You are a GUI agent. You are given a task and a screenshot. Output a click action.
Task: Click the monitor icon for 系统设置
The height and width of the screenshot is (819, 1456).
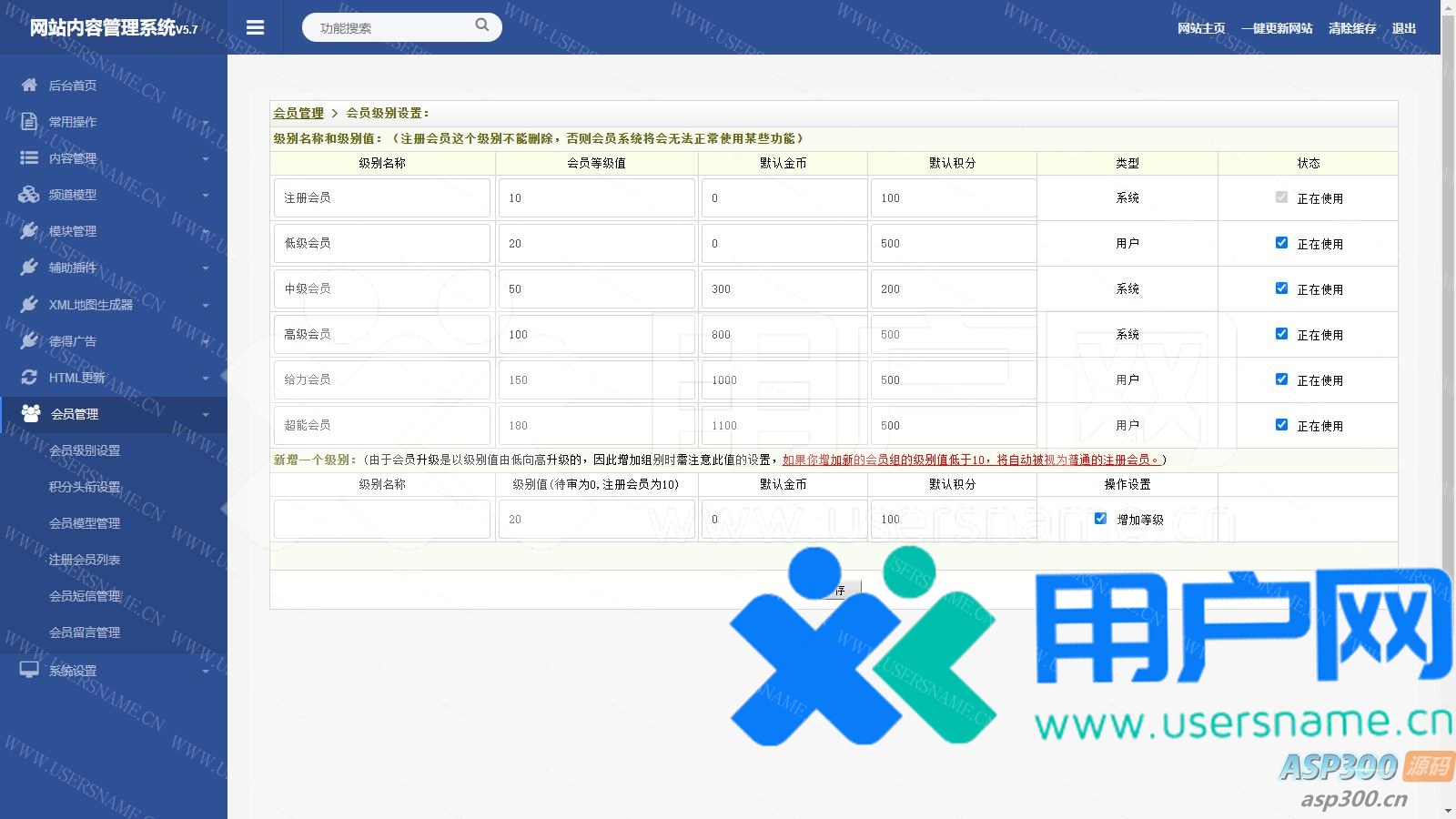pyautogui.click(x=29, y=670)
